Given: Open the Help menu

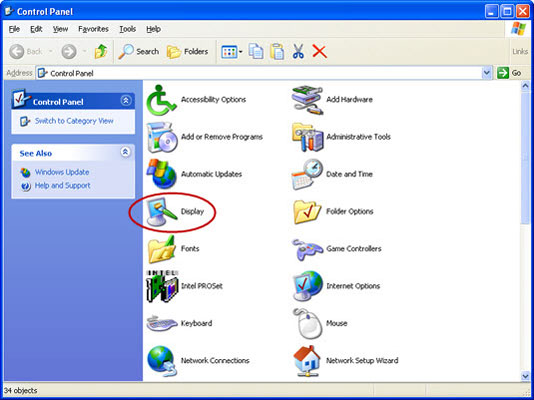Looking at the screenshot, I should pos(154,29).
